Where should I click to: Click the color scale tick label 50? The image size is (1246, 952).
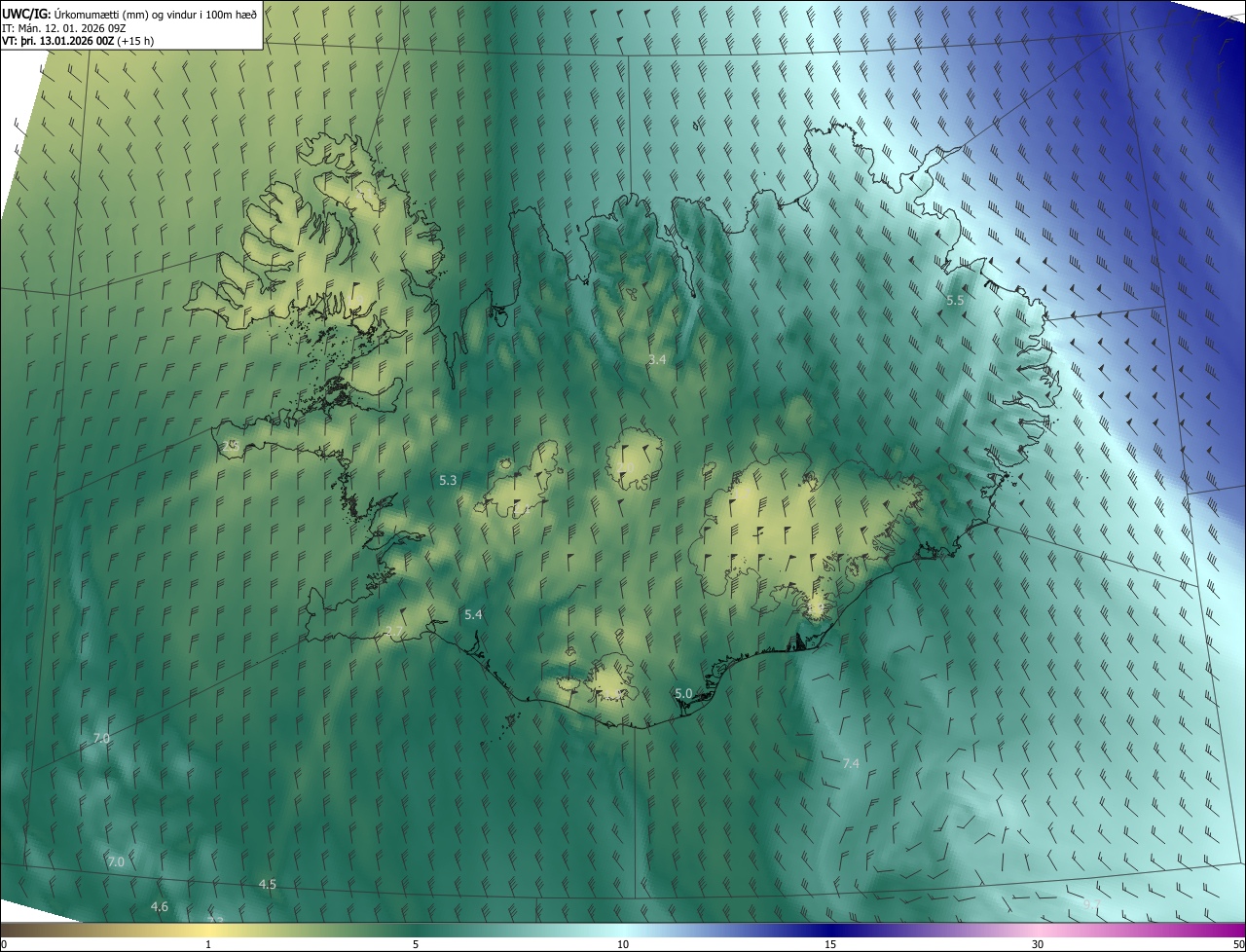1238,944
